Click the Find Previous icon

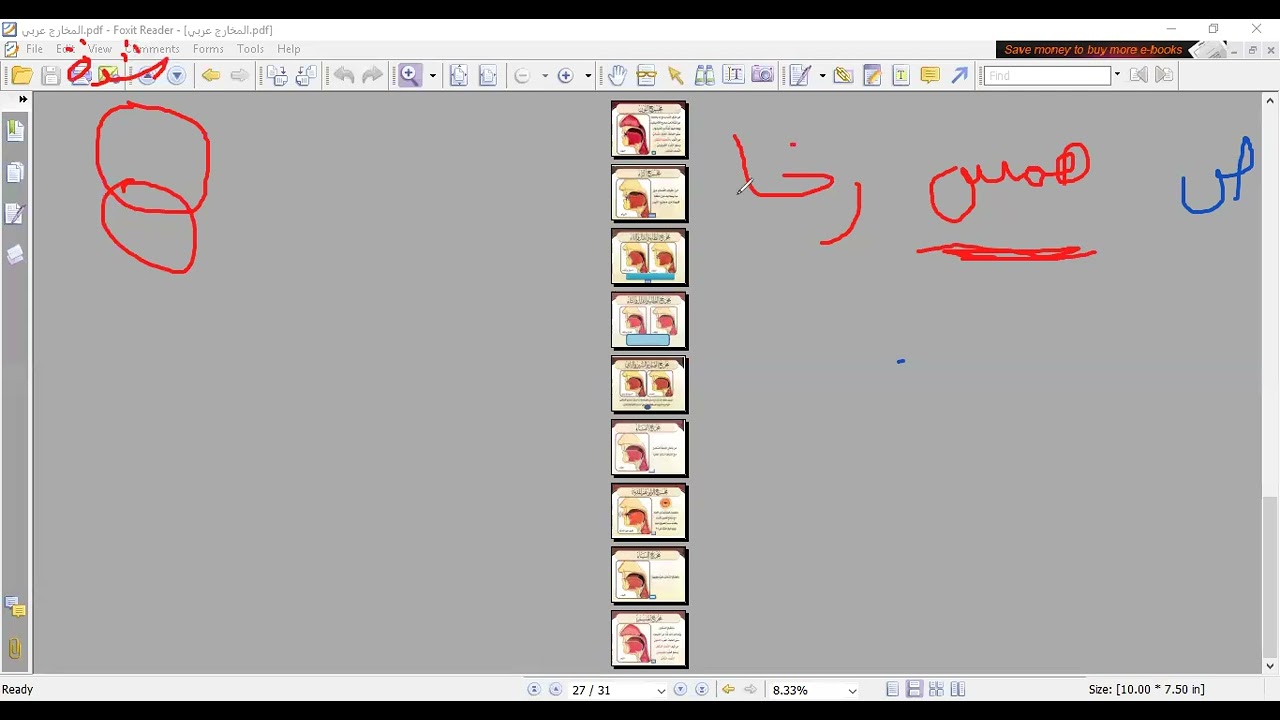(x=1138, y=75)
